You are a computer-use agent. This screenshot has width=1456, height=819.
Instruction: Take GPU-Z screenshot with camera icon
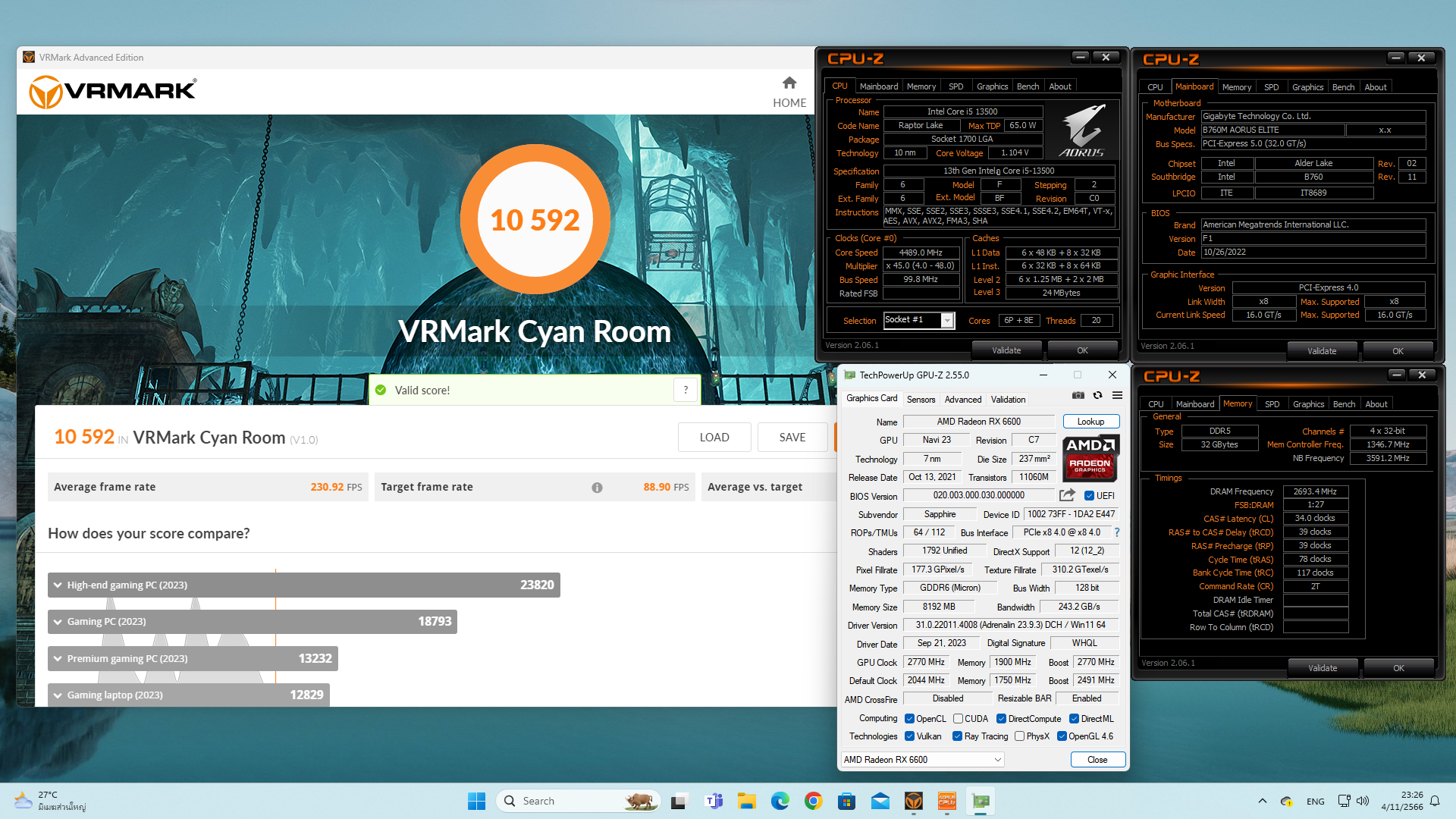point(1078,395)
